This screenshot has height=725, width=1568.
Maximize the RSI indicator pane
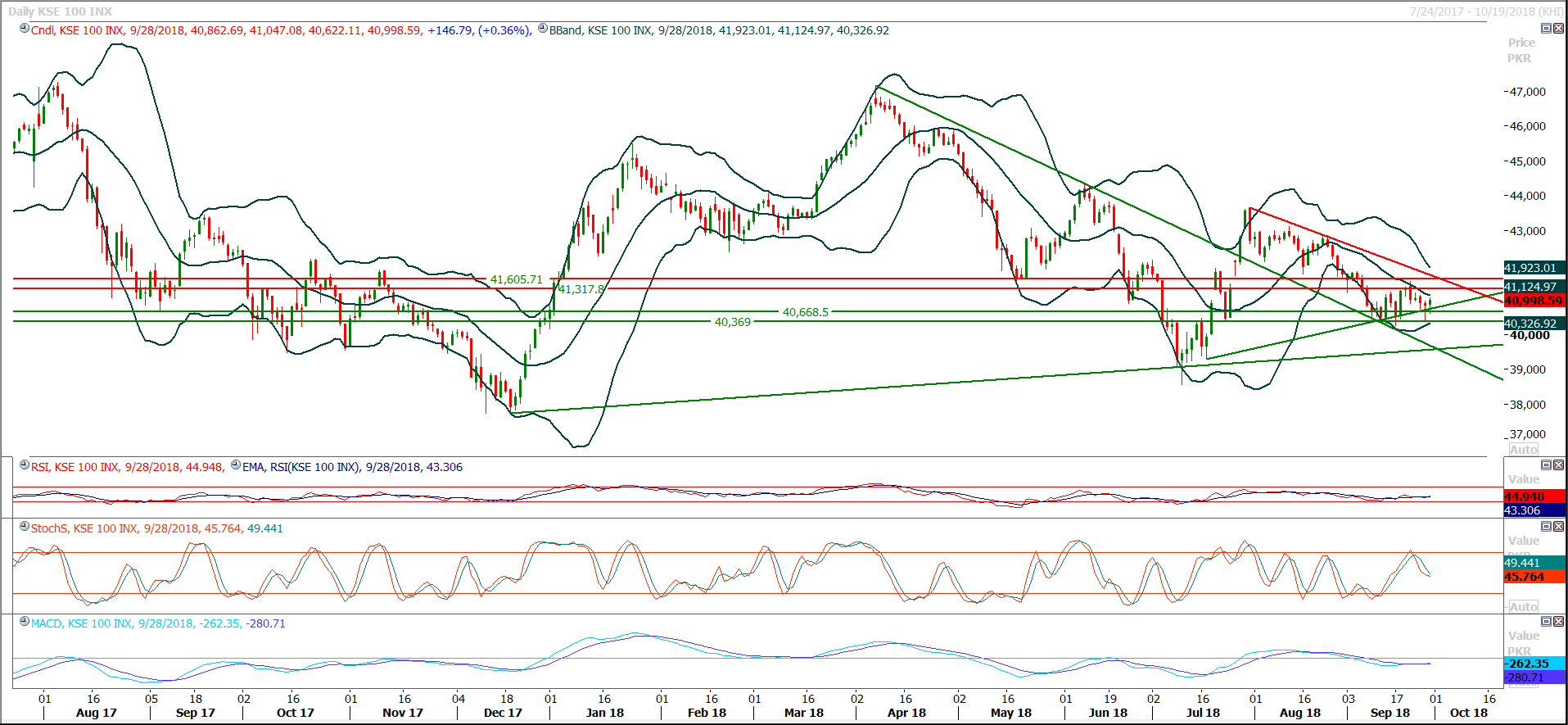tap(1546, 465)
